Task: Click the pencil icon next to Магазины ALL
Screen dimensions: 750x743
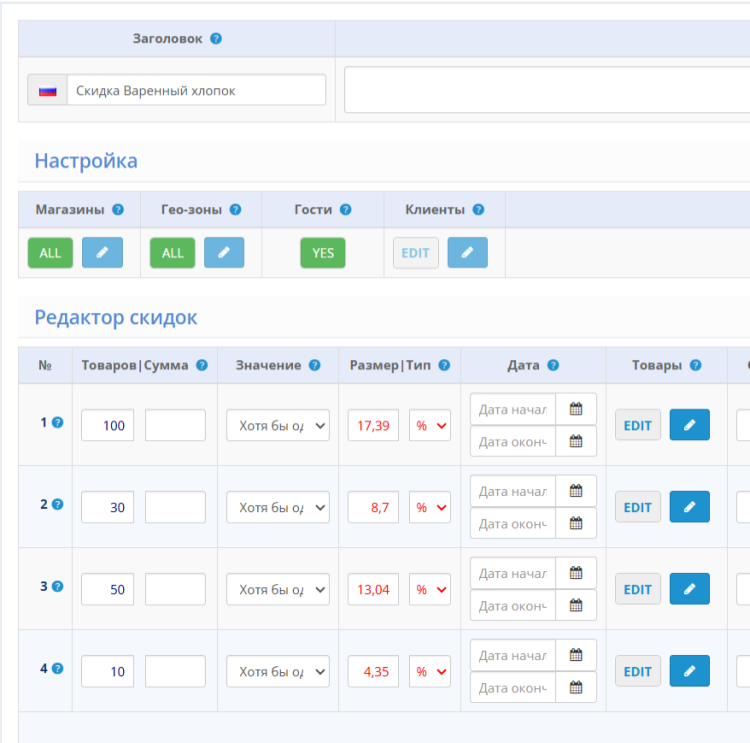Action: pyautogui.click(x=102, y=253)
